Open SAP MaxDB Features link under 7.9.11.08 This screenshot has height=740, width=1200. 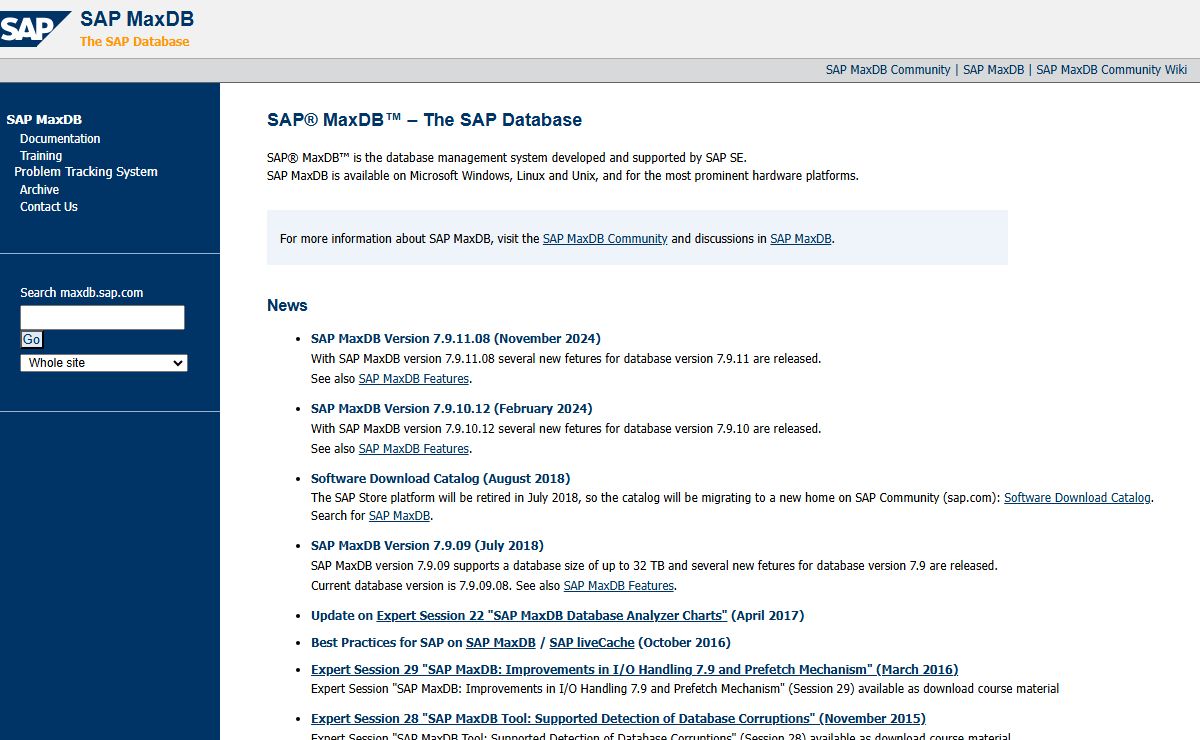[414, 379]
